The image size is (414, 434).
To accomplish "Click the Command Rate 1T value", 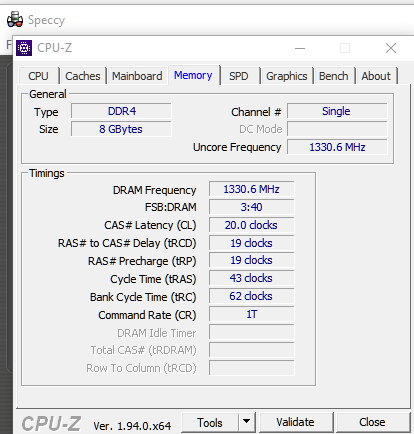I will click(x=252, y=314).
